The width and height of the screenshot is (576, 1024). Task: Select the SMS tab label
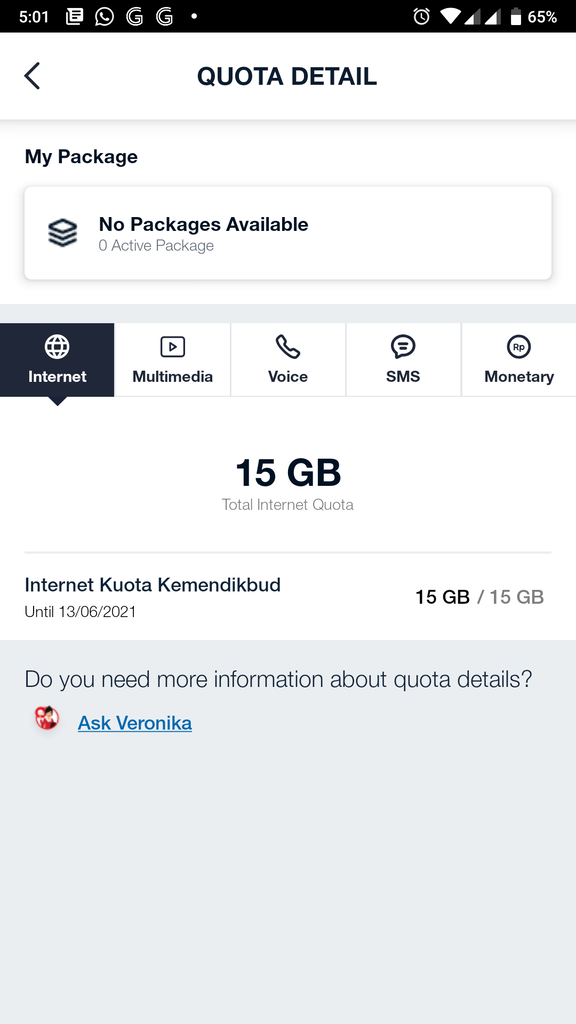click(x=403, y=377)
